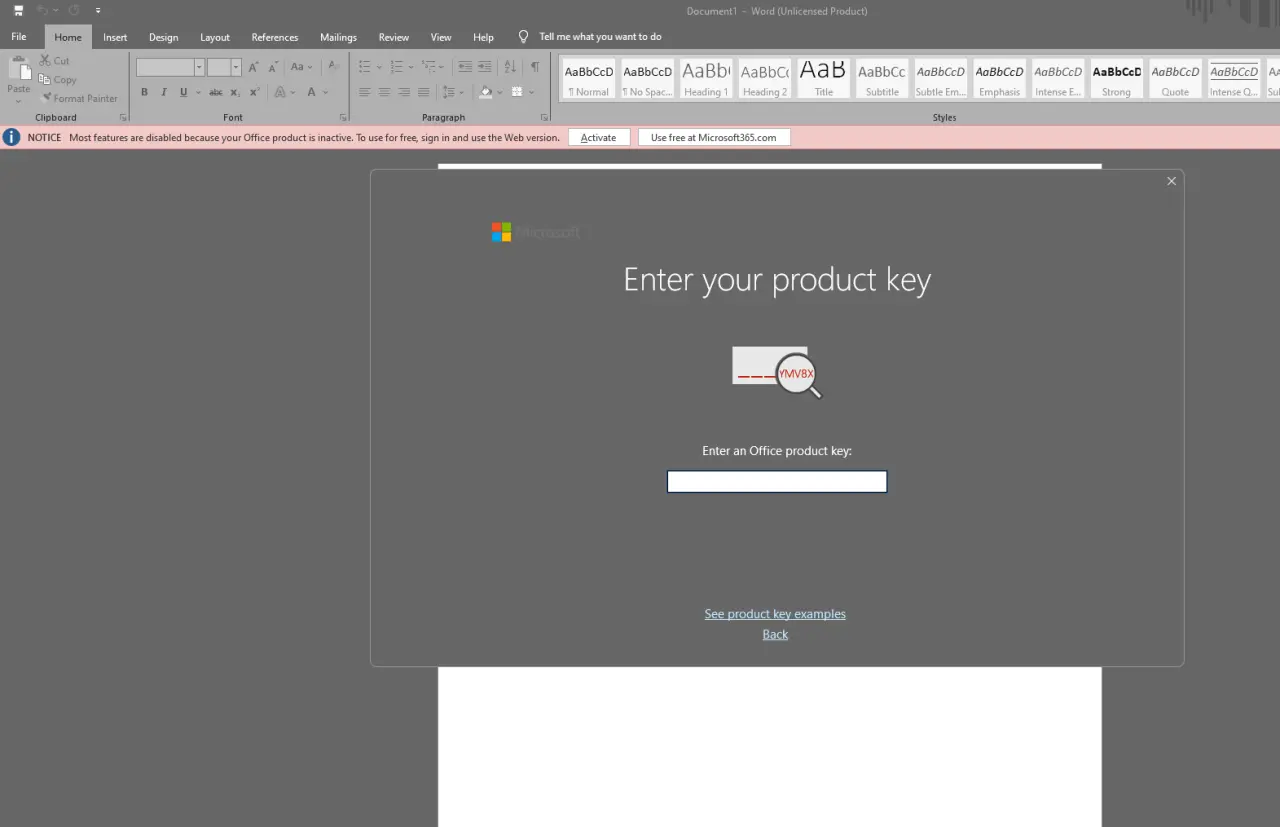Toggle Italic formatting
Screen dimensions: 1280x827
(164, 92)
